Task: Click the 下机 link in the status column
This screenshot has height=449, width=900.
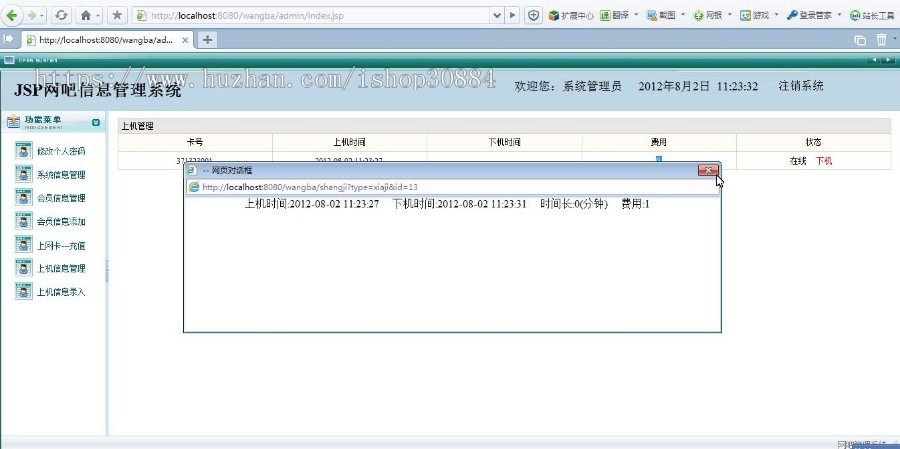Action: 824,161
